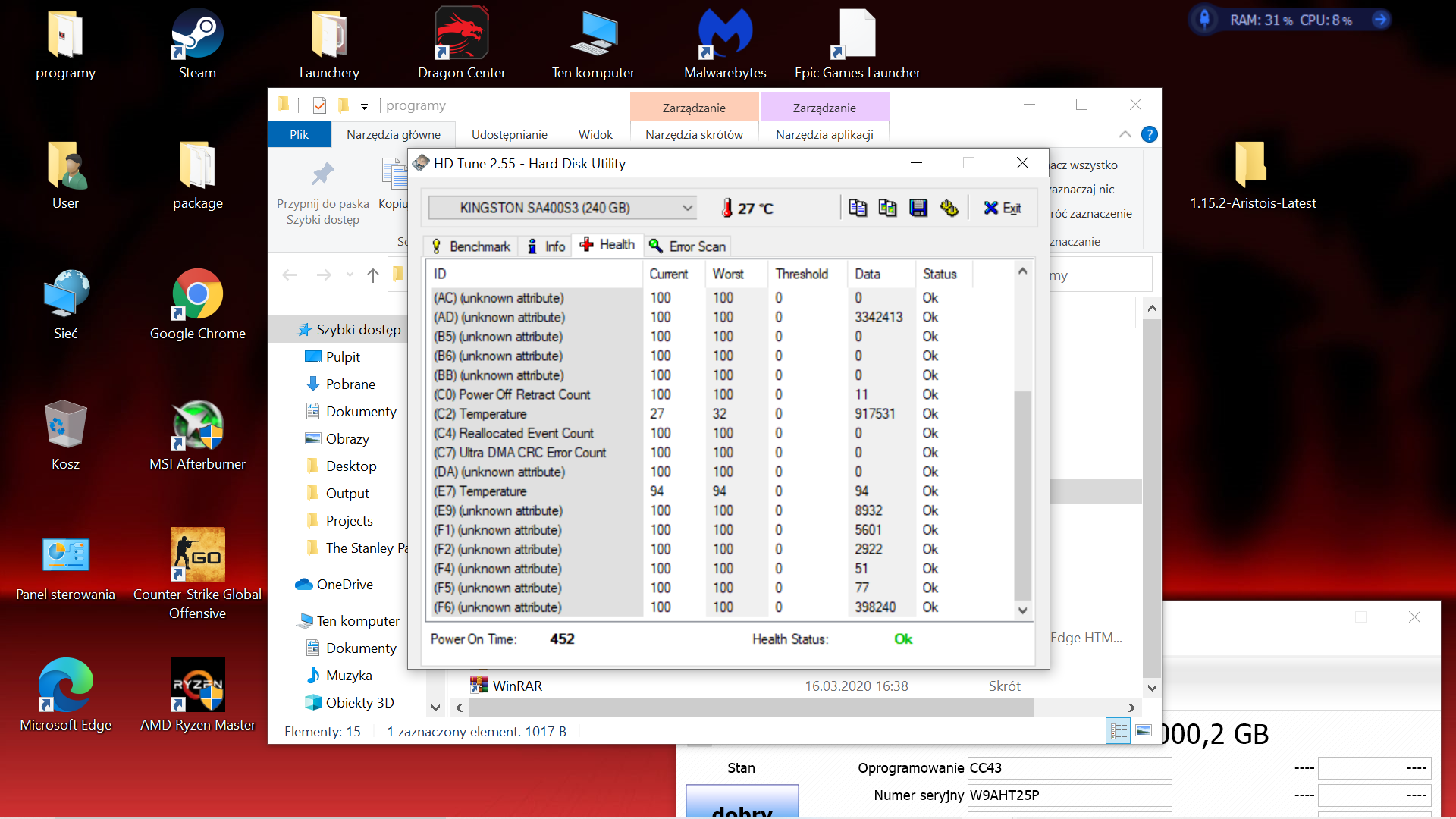Click the copy screenshot icon in HD Tune toolbar

(x=887, y=208)
